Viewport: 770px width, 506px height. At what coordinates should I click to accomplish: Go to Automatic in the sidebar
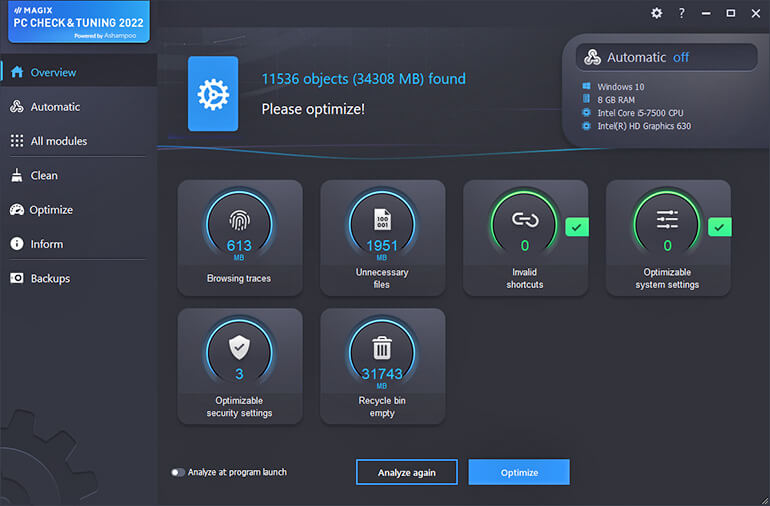click(55, 107)
